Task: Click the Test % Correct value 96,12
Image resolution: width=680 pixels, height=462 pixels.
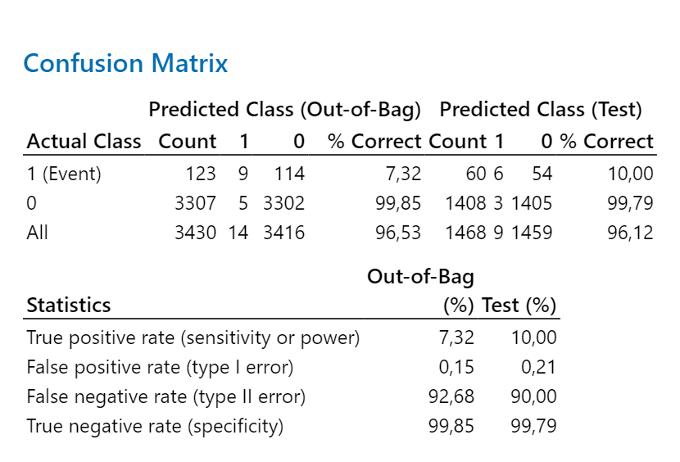Action: pos(630,233)
